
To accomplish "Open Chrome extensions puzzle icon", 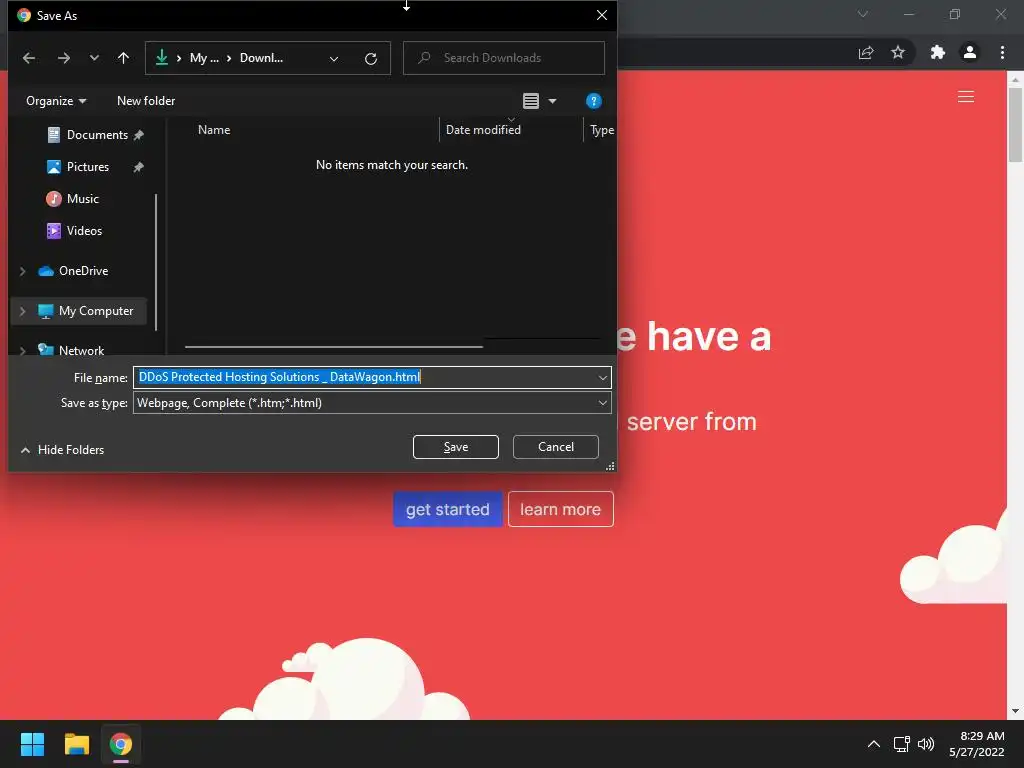I will click(x=938, y=53).
